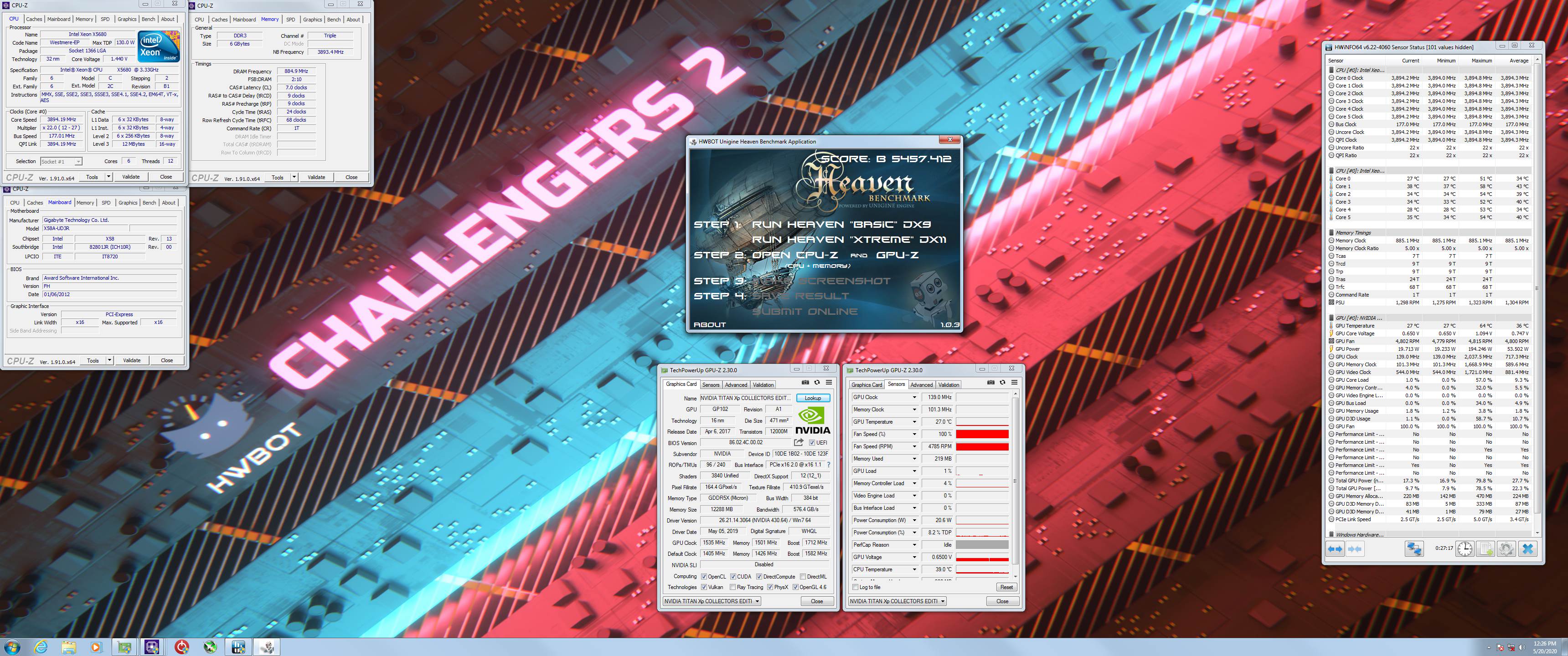Open Bench tab in CPU-Z Mainboard window
Image resolution: width=1568 pixels, height=656 pixels.
(149, 203)
